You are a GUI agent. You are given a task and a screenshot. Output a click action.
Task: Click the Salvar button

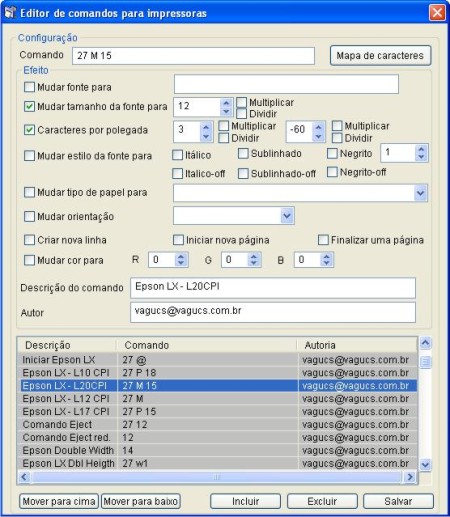pos(398,501)
